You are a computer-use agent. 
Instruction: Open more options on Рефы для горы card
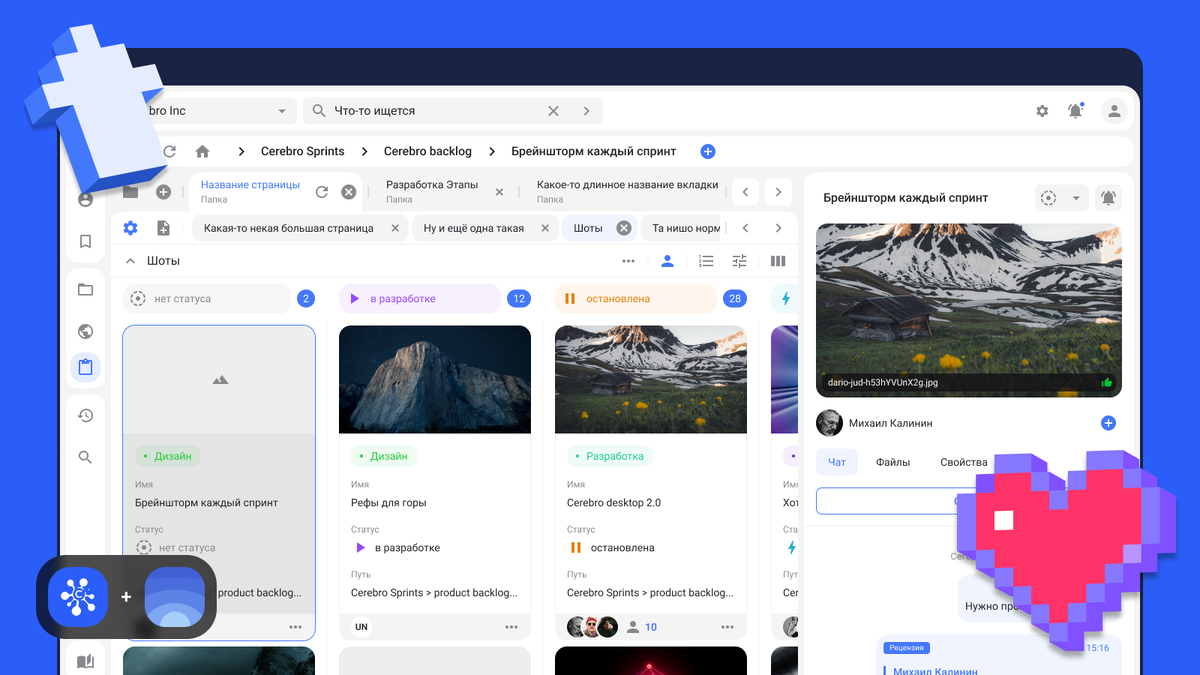[x=512, y=627]
